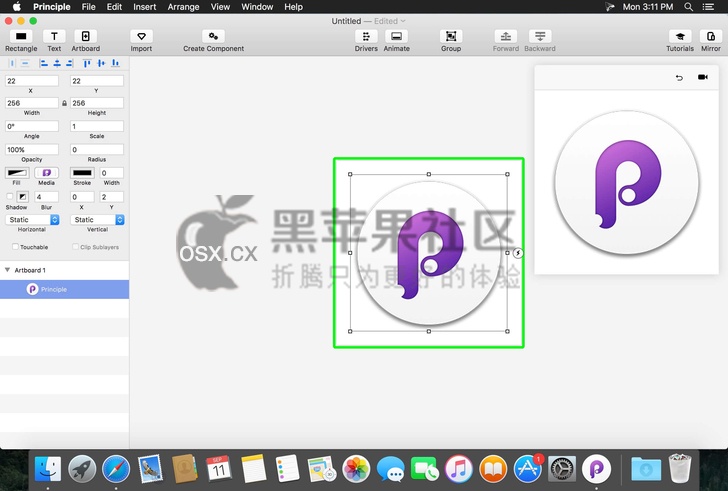Open Spotlight search in menu bar

coord(689,7)
